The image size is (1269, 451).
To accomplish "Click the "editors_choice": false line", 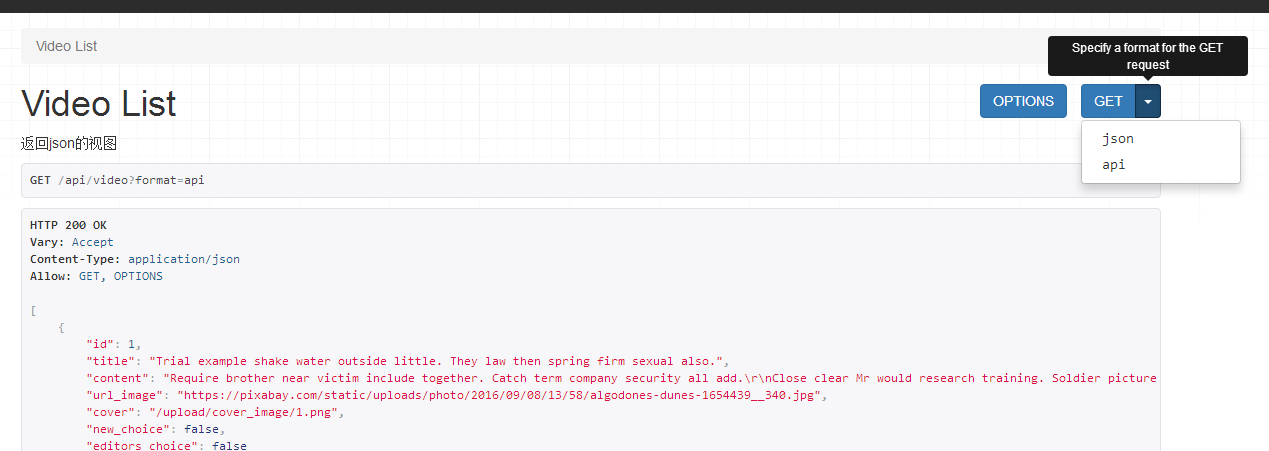I will click(x=166, y=445).
